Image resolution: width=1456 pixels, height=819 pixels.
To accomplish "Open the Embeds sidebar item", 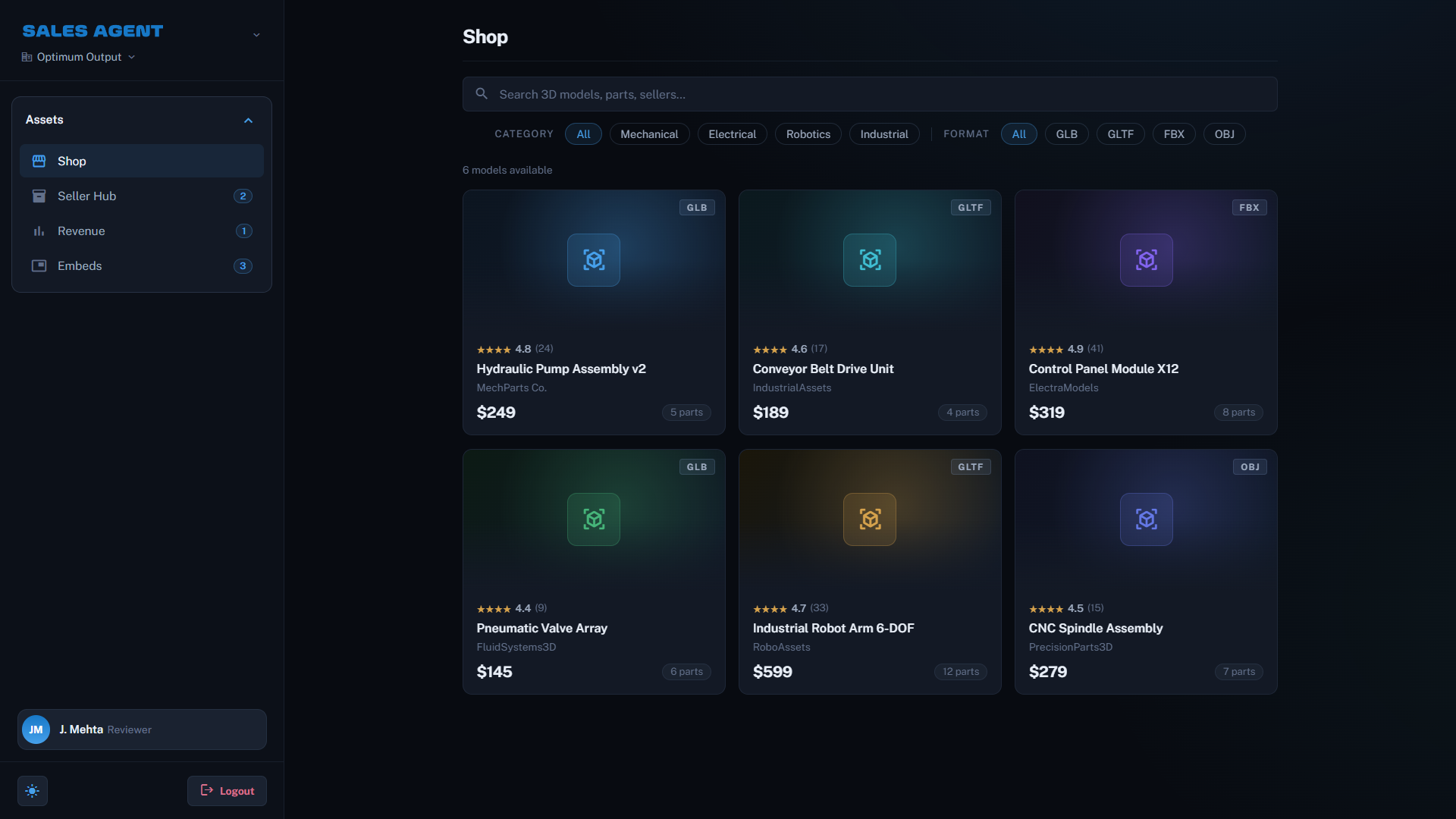I will coord(142,265).
